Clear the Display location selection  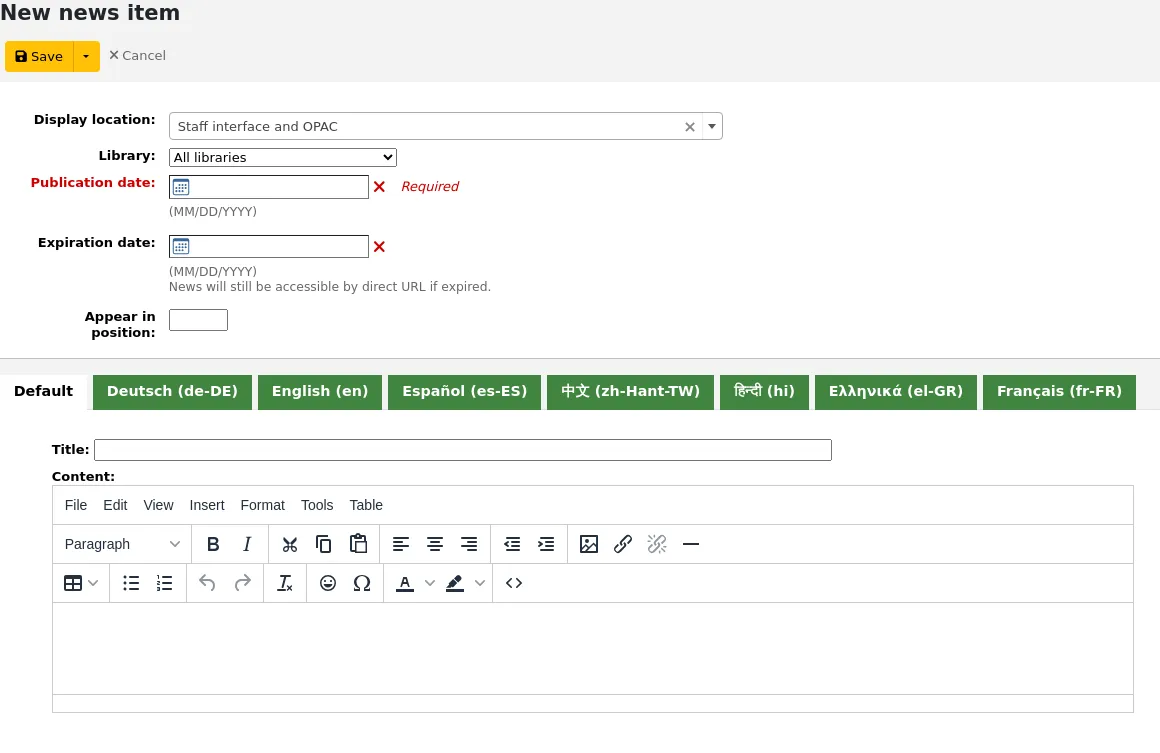[689, 127]
